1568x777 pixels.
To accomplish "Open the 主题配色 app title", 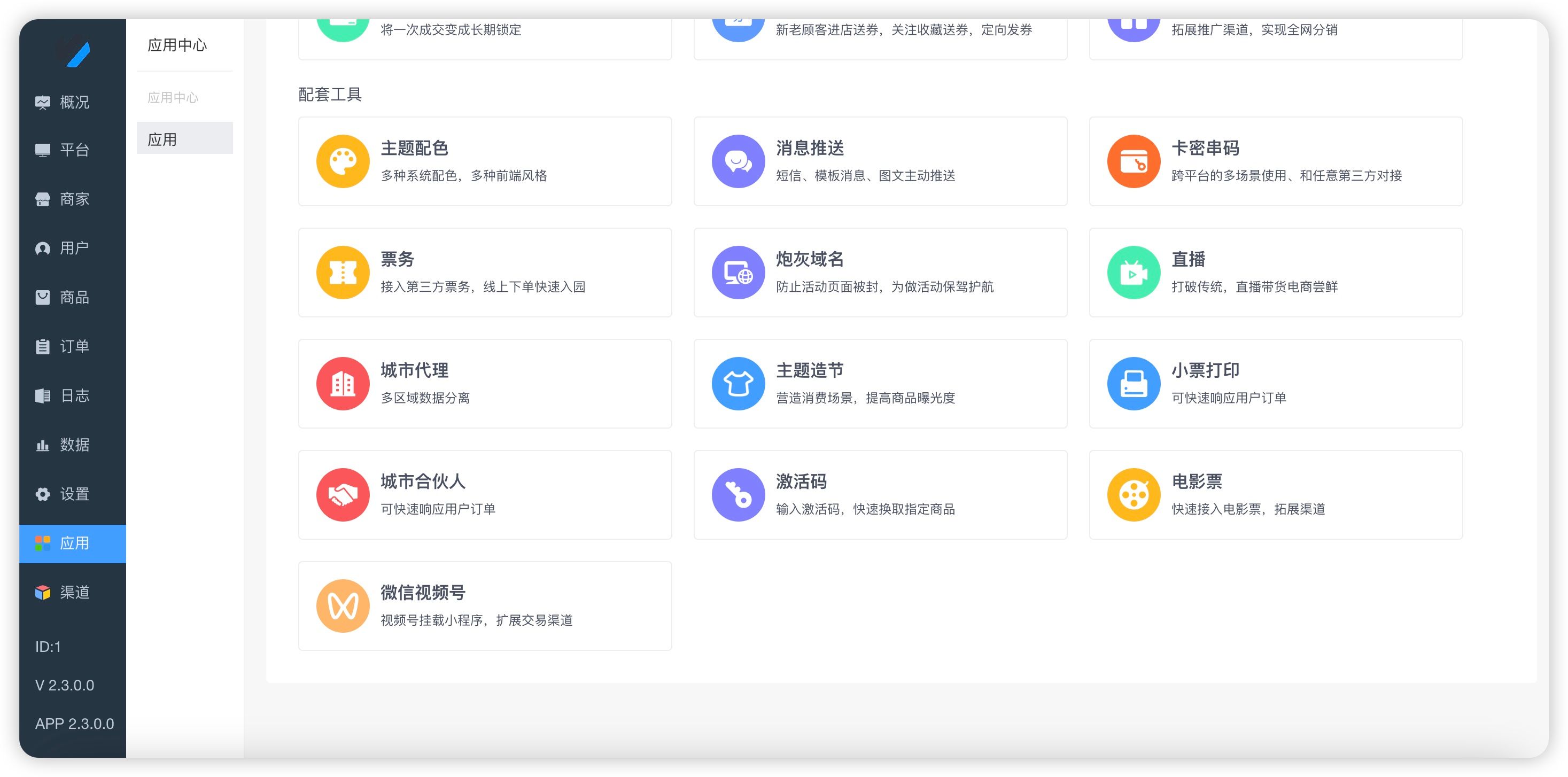I will (415, 148).
